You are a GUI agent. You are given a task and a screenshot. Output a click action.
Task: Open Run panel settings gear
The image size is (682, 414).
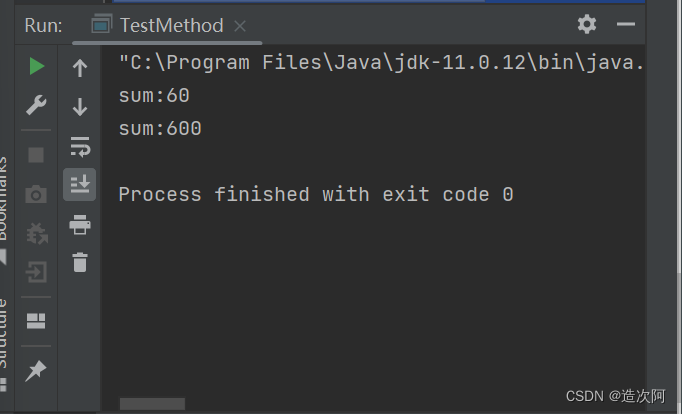click(587, 24)
